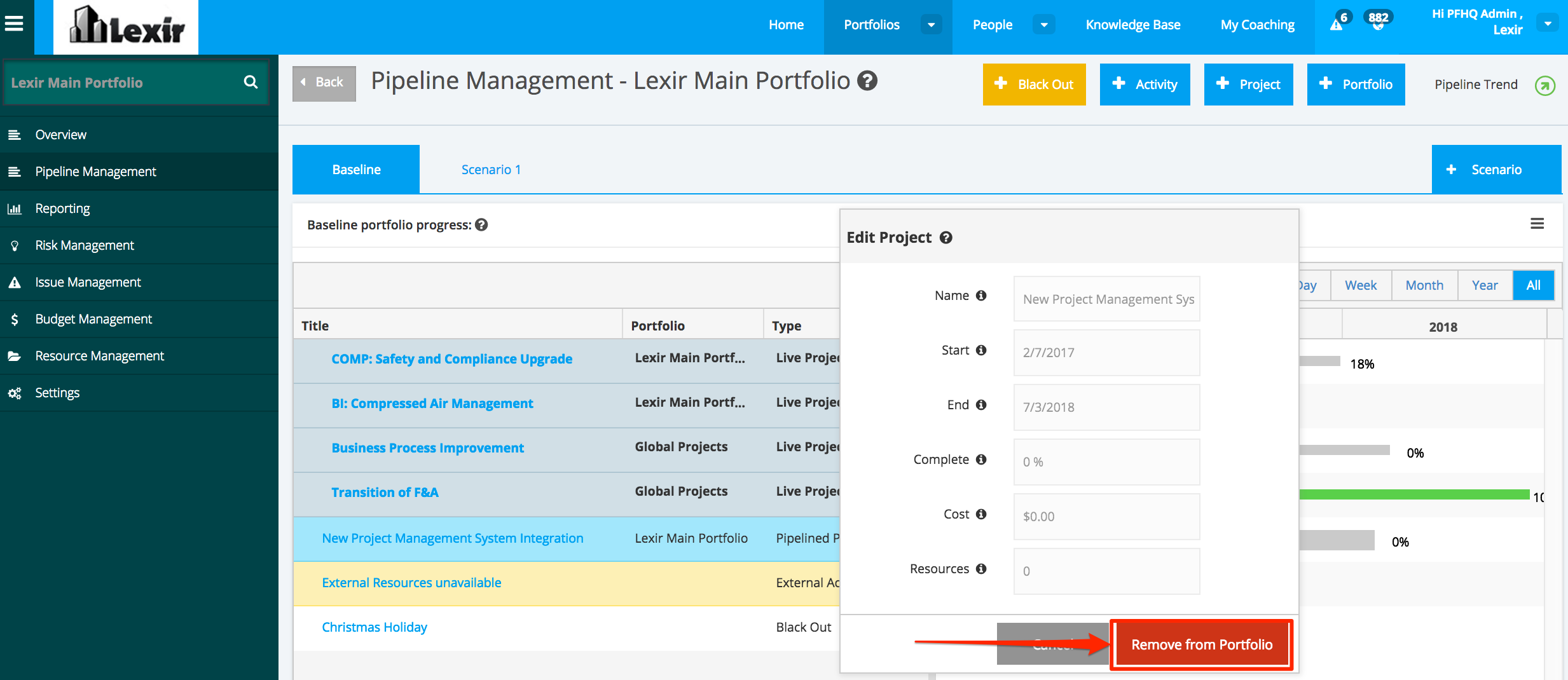This screenshot has height=680, width=1568.
Task: Add a new Project
Action: coord(1248,85)
